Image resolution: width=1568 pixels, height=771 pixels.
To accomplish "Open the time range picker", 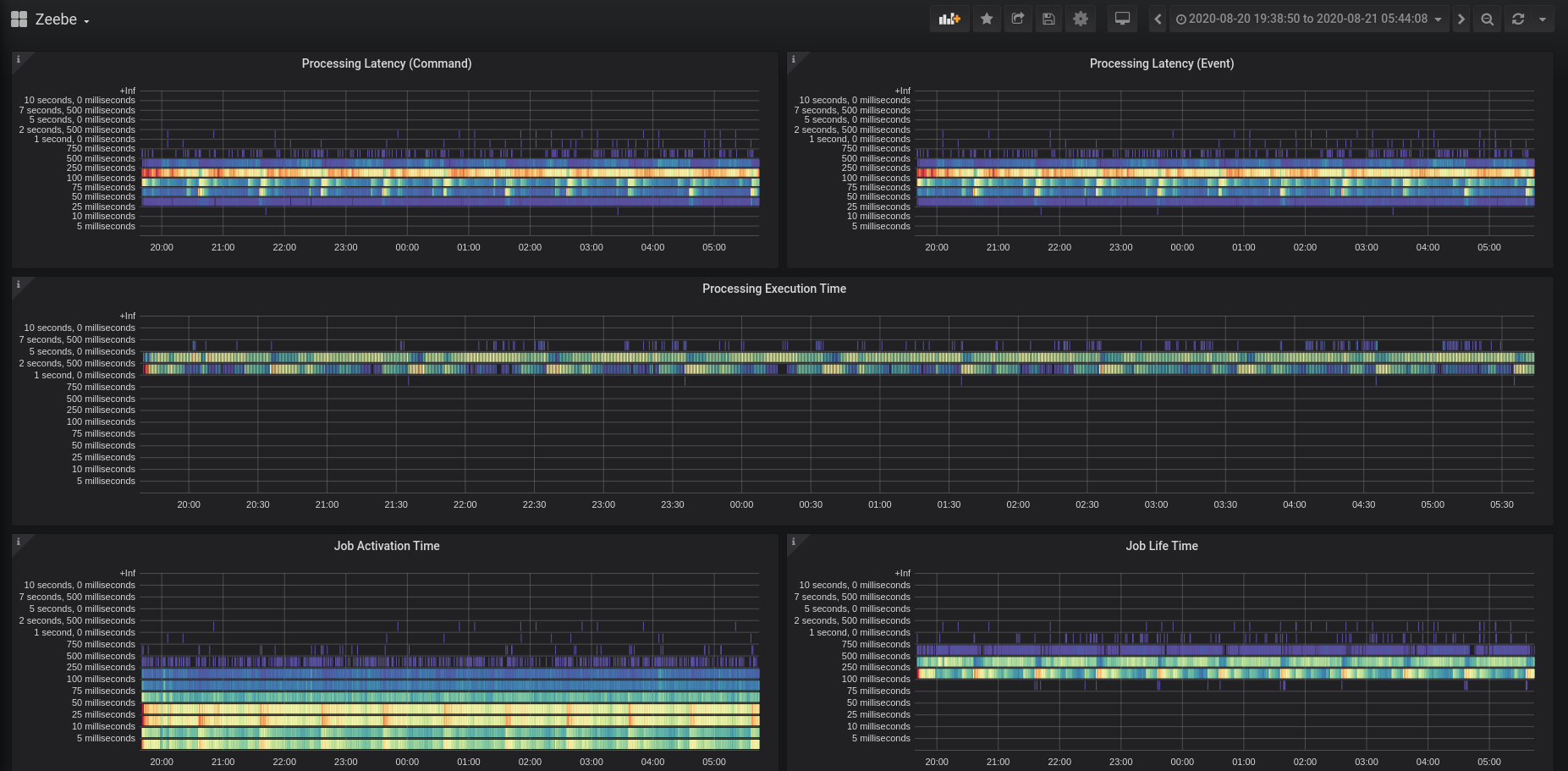I will pyautogui.click(x=1309, y=19).
